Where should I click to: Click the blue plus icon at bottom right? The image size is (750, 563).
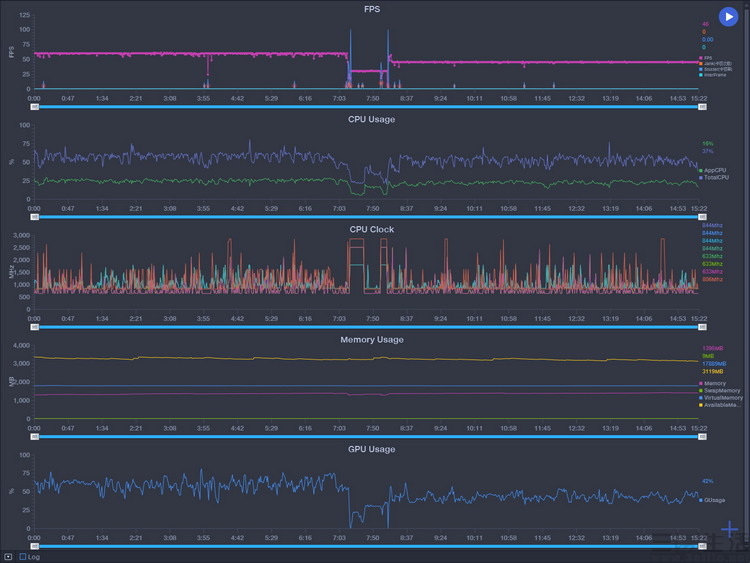(x=729, y=529)
